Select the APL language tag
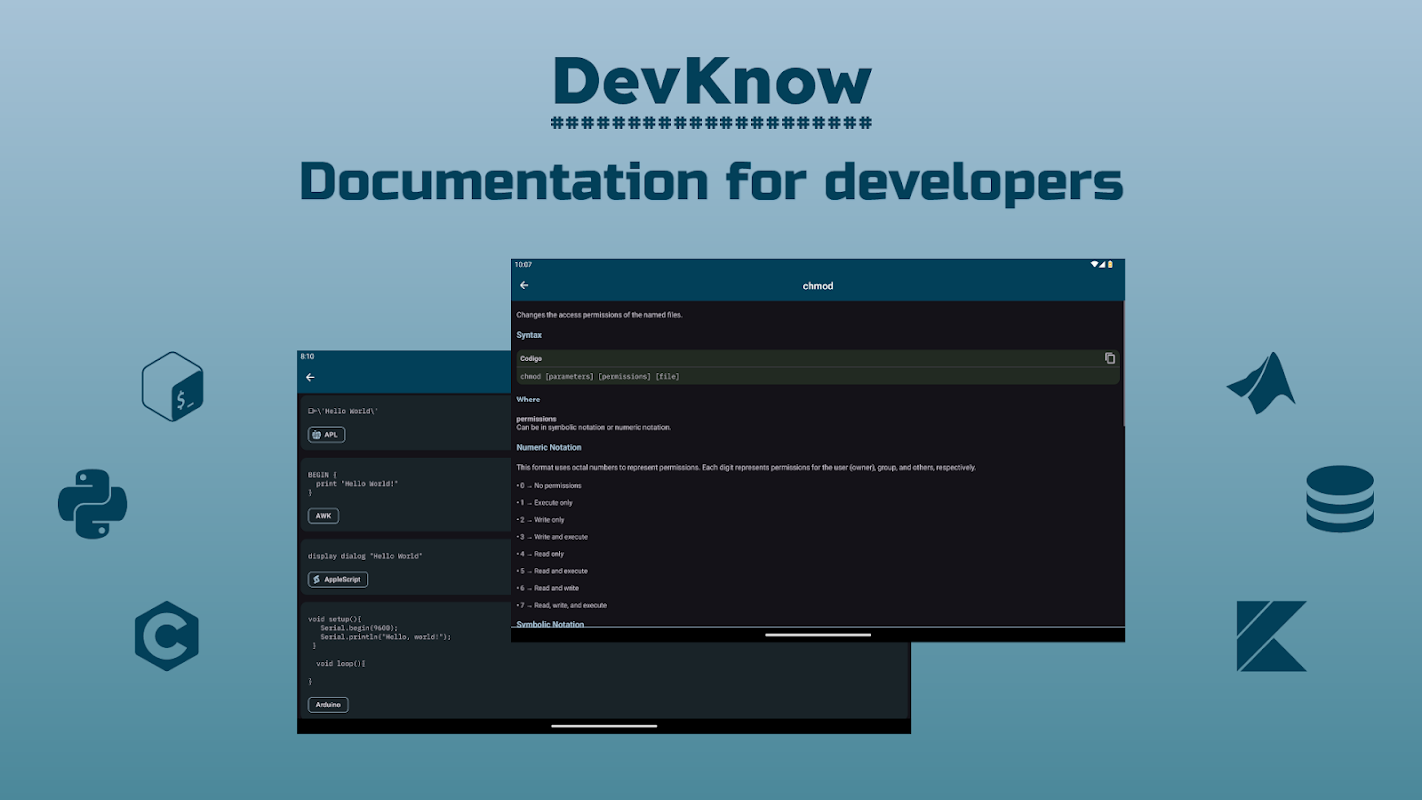Screen dimensions: 1422x800 pyautogui.click(x=326, y=435)
